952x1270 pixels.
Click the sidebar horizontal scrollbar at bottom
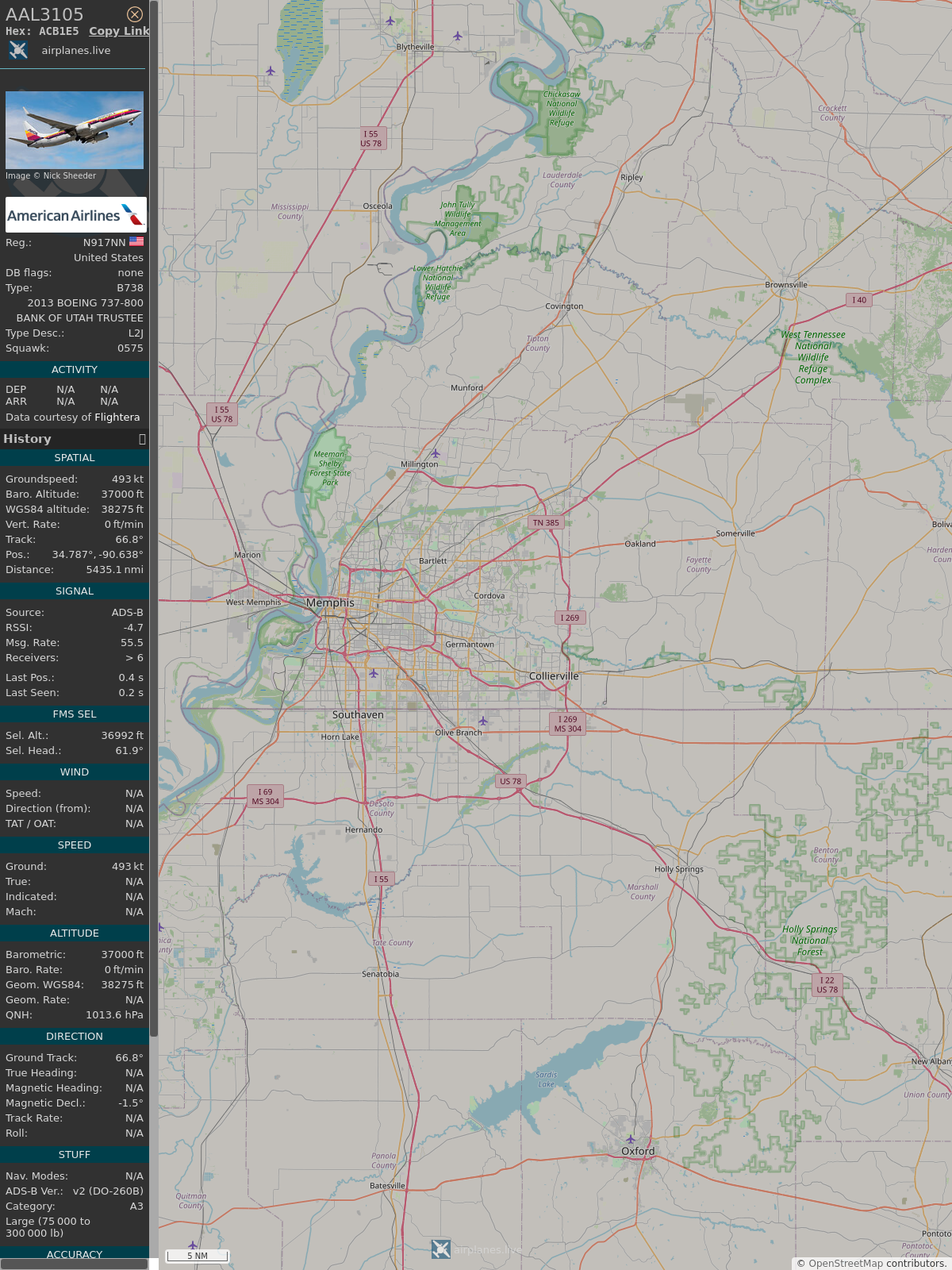click(75, 1264)
